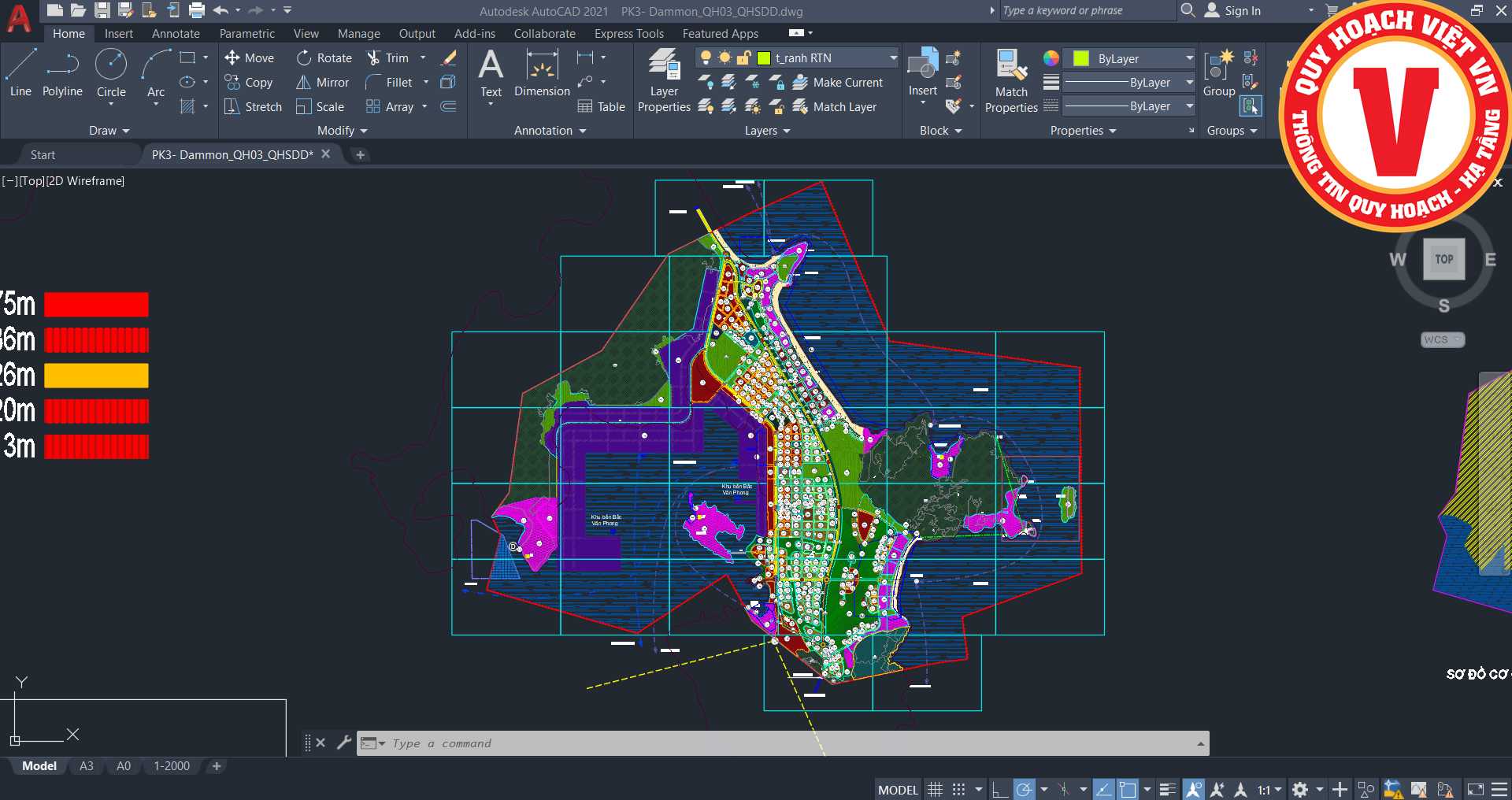
Task: Open the Annotate ribbon tab
Action: [x=176, y=34]
